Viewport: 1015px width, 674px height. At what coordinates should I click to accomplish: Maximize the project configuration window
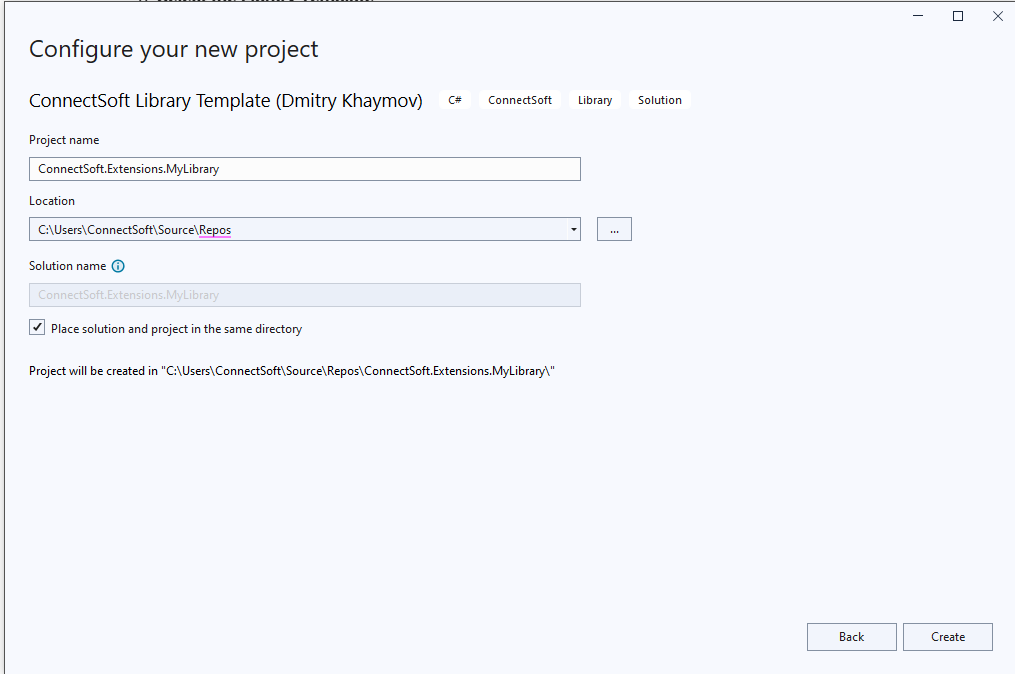click(x=957, y=16)
